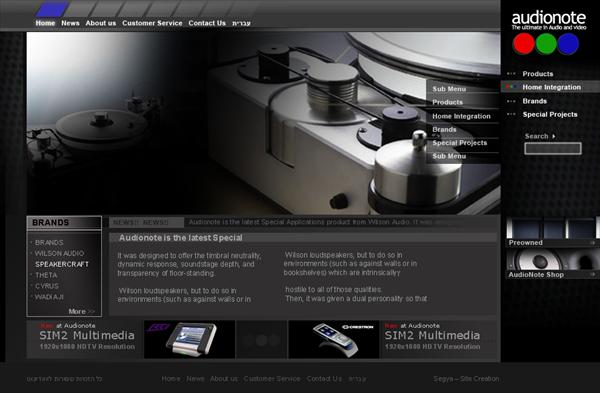Click More >> in the Brands panel

coord(81,311)
